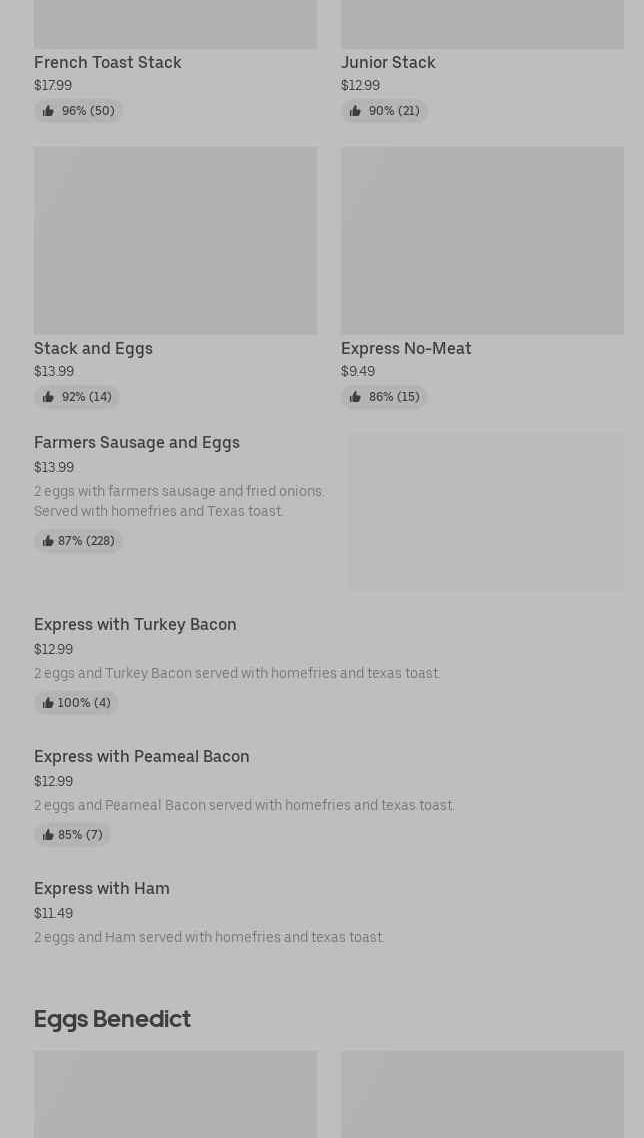Open the Express with Turkey Bacon item
The width and height of the screenshot is (644, 1138).
(x=135, y=624)
